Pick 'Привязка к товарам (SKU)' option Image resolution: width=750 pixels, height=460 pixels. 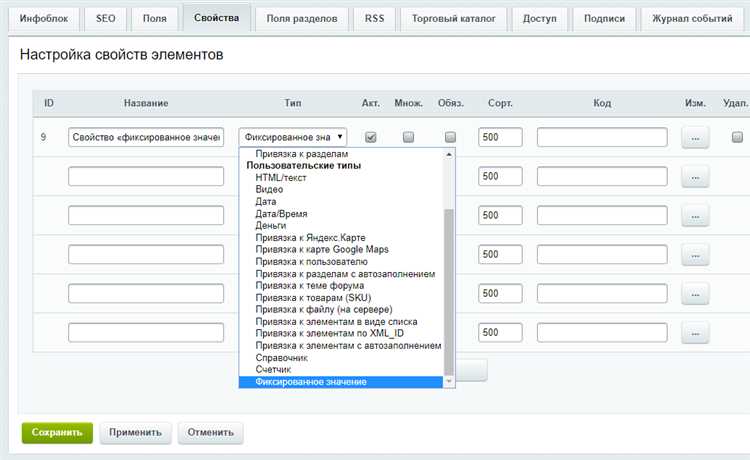tap(313, 297)
